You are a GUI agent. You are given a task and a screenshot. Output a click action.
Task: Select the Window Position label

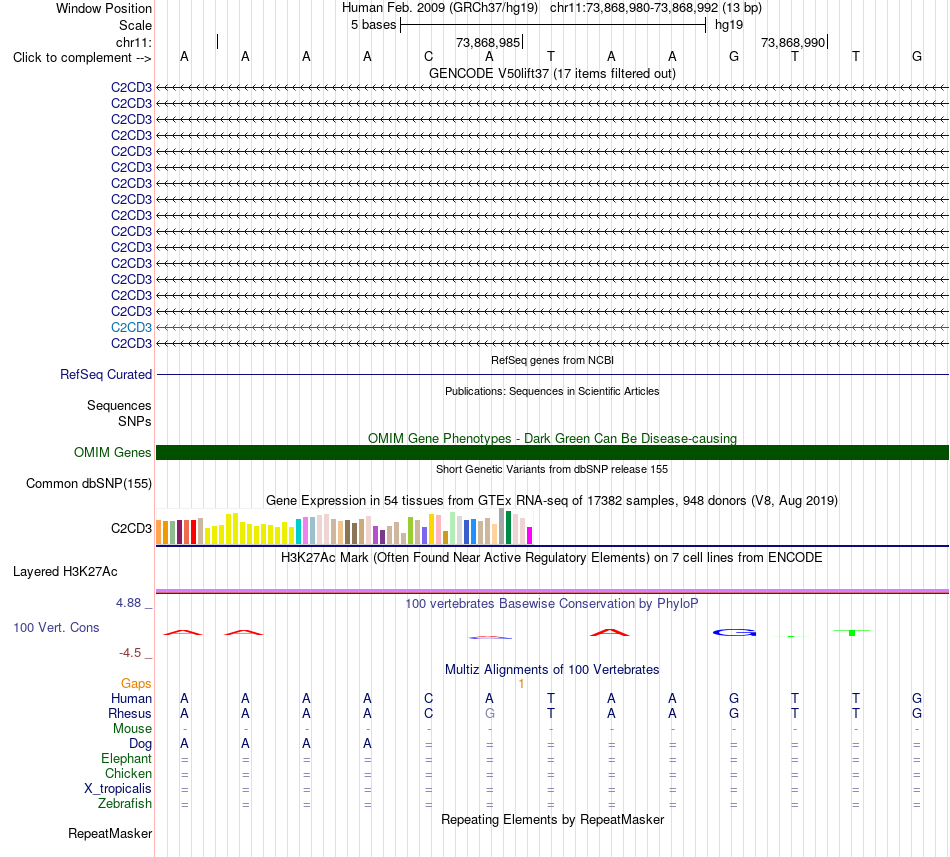(x=104, y=8)
